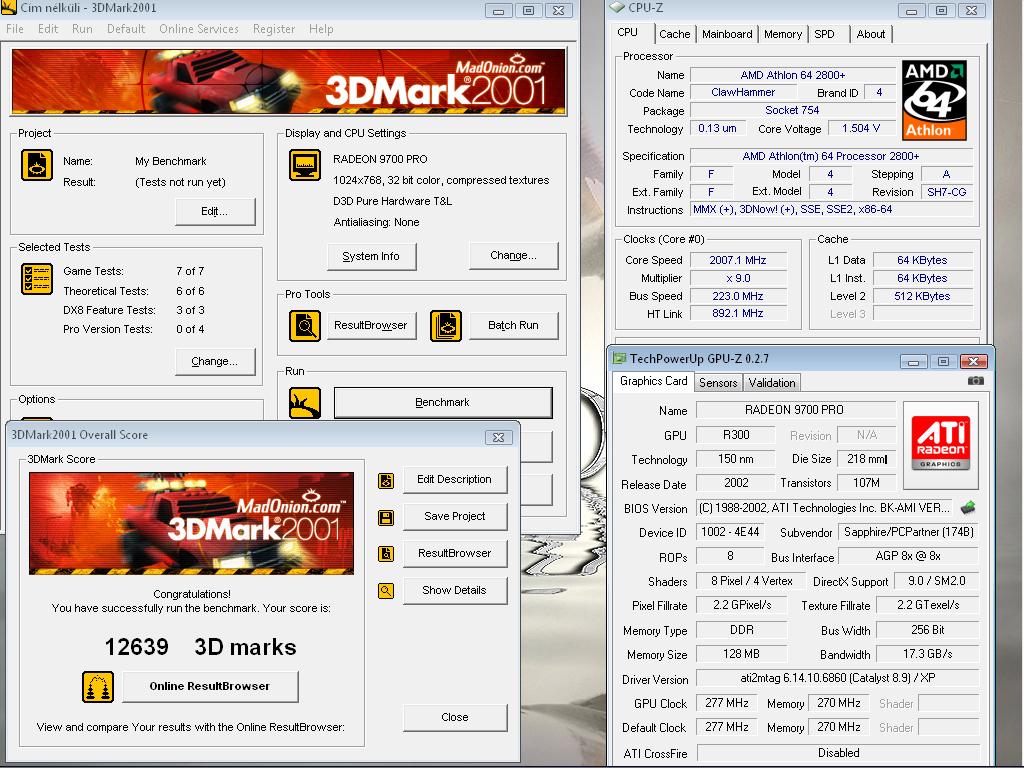The width and height of the screenshot is (1024, 768).
Task: Click the Driver Version field in GPU-Z
Action: [837, 679]
